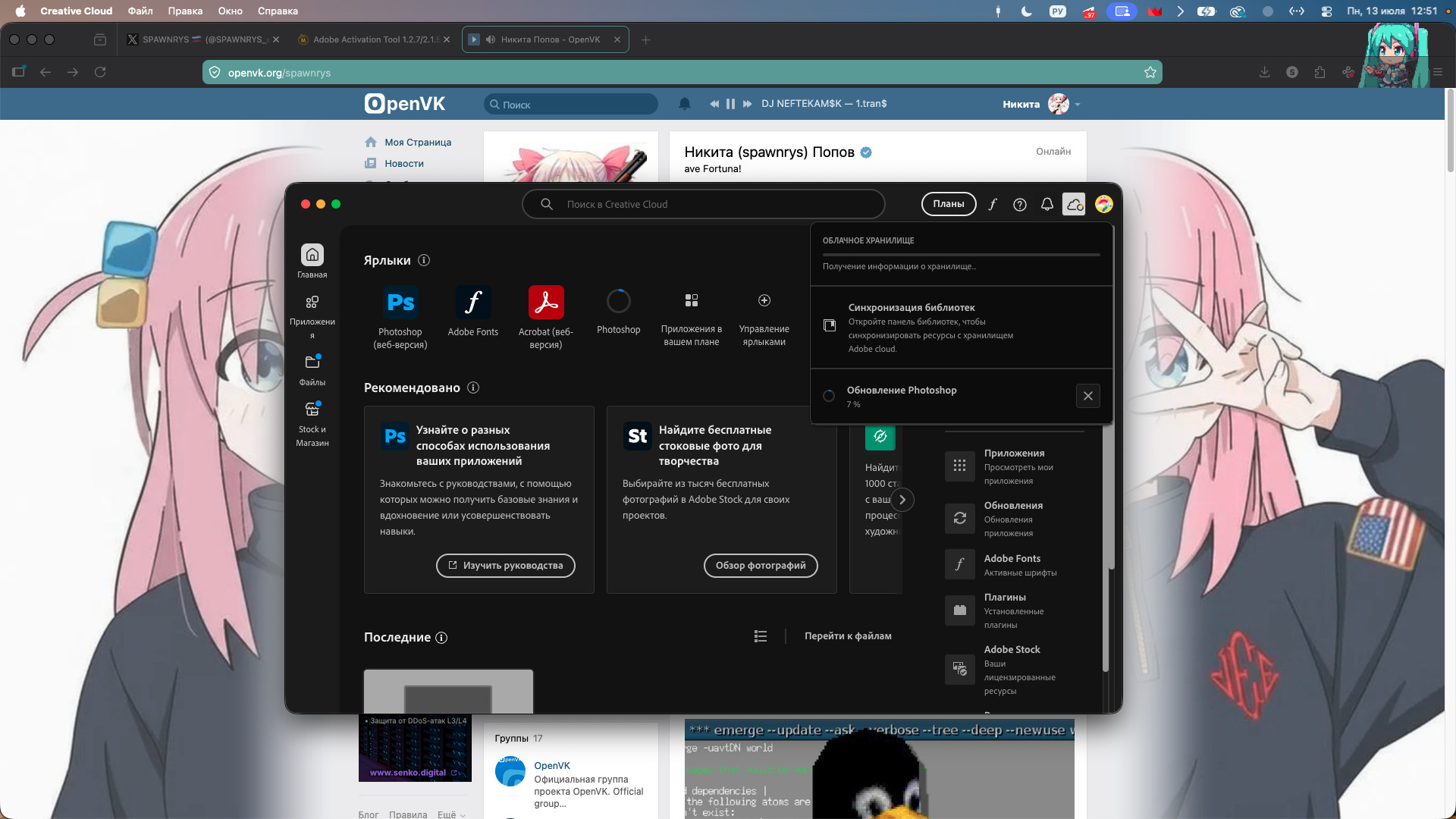The image size is (1456, 819).
Task: Open Приложения в вашем плане shortcut
Action: point(692,319)
